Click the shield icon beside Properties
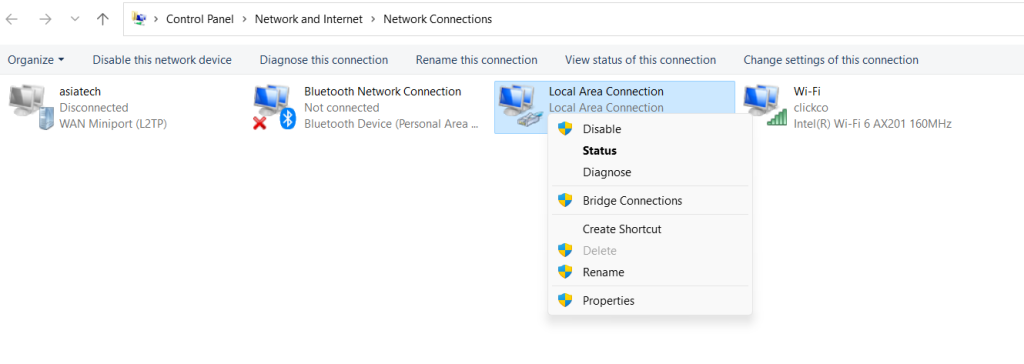Screen dimensions: 1024x364 click(565, 301)
